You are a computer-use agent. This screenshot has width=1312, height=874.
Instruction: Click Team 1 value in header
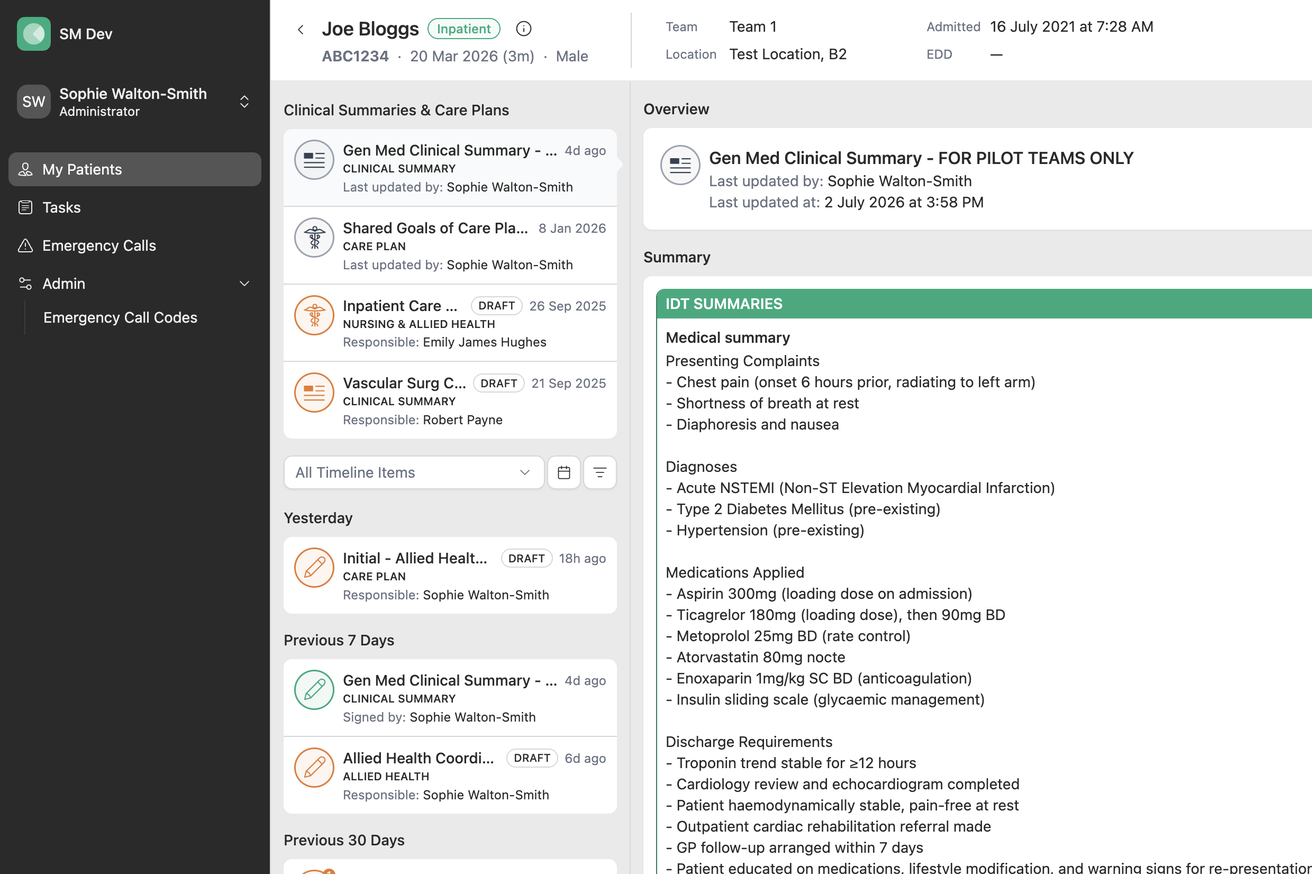[753, 27]
